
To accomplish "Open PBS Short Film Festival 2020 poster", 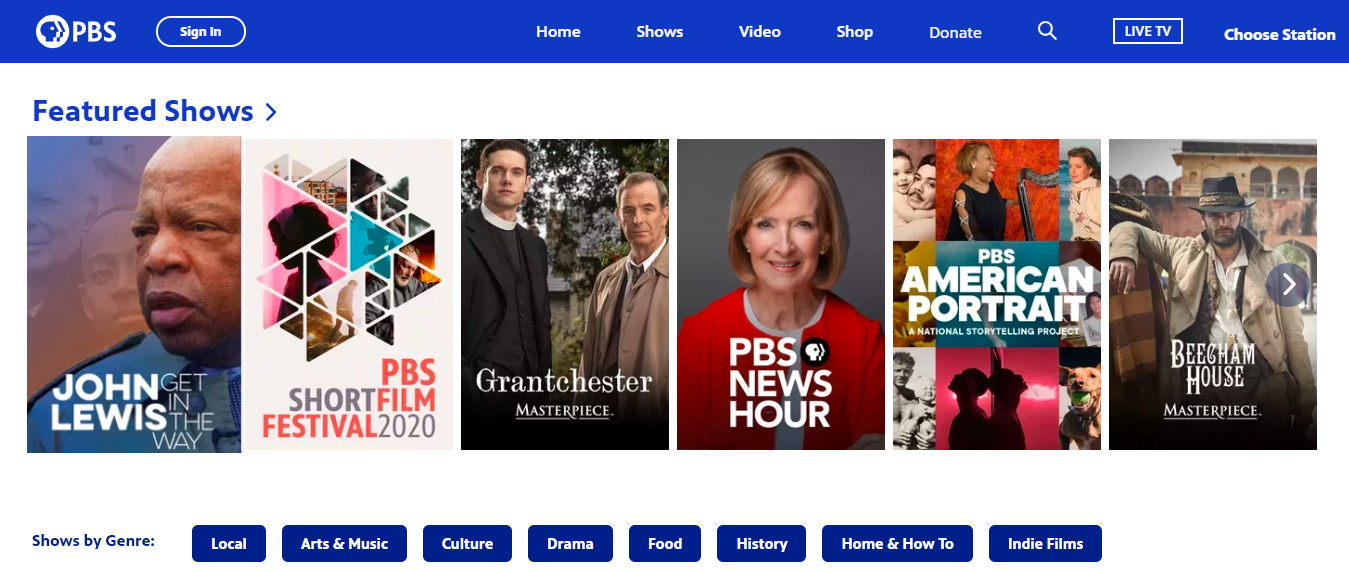I will 349,294.
